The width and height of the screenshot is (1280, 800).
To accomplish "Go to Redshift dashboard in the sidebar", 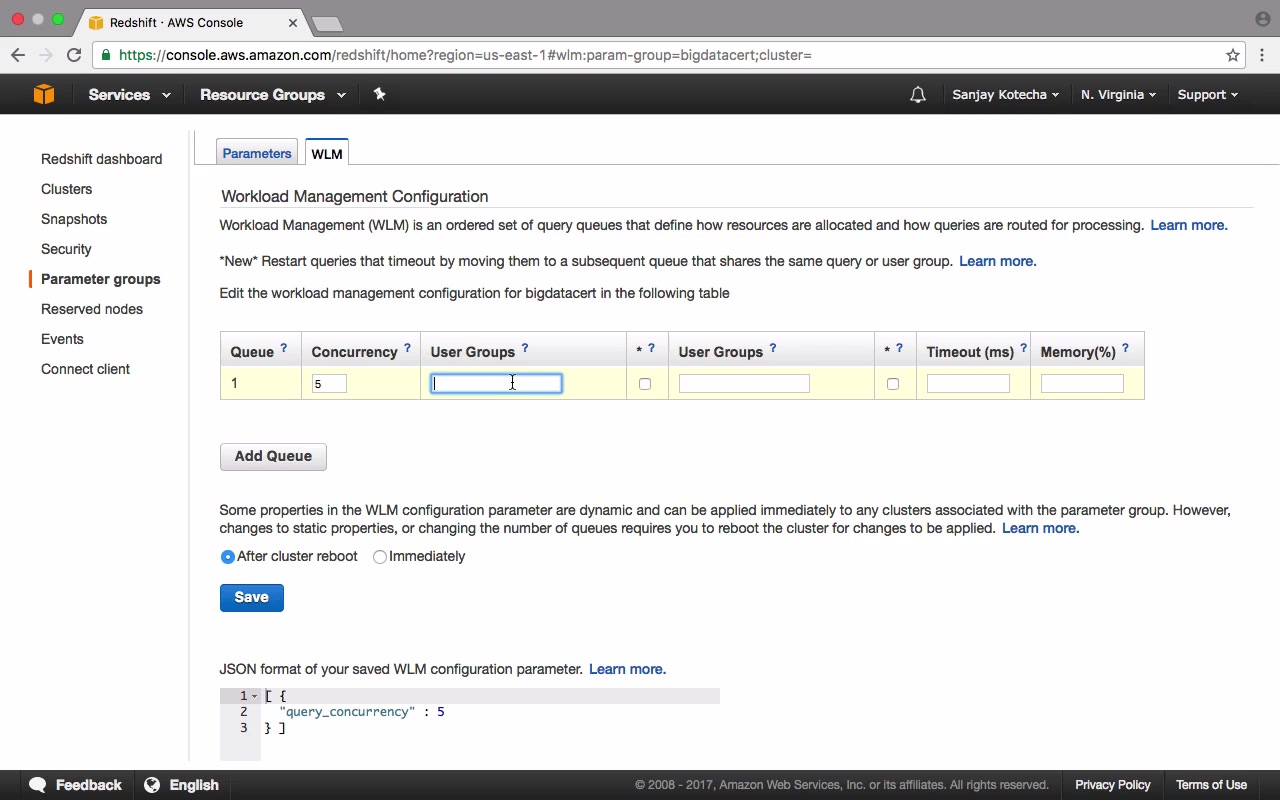I will [x=101, y=159].
